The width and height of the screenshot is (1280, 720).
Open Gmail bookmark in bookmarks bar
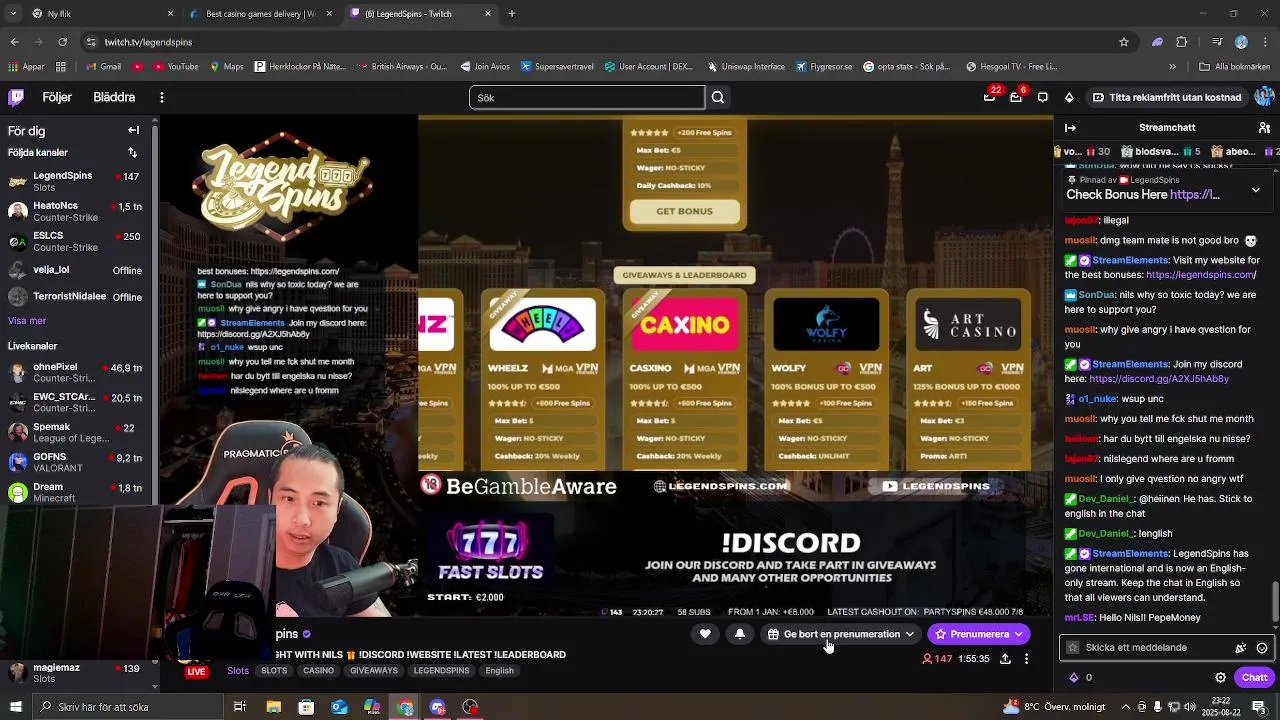click(103, 67)
